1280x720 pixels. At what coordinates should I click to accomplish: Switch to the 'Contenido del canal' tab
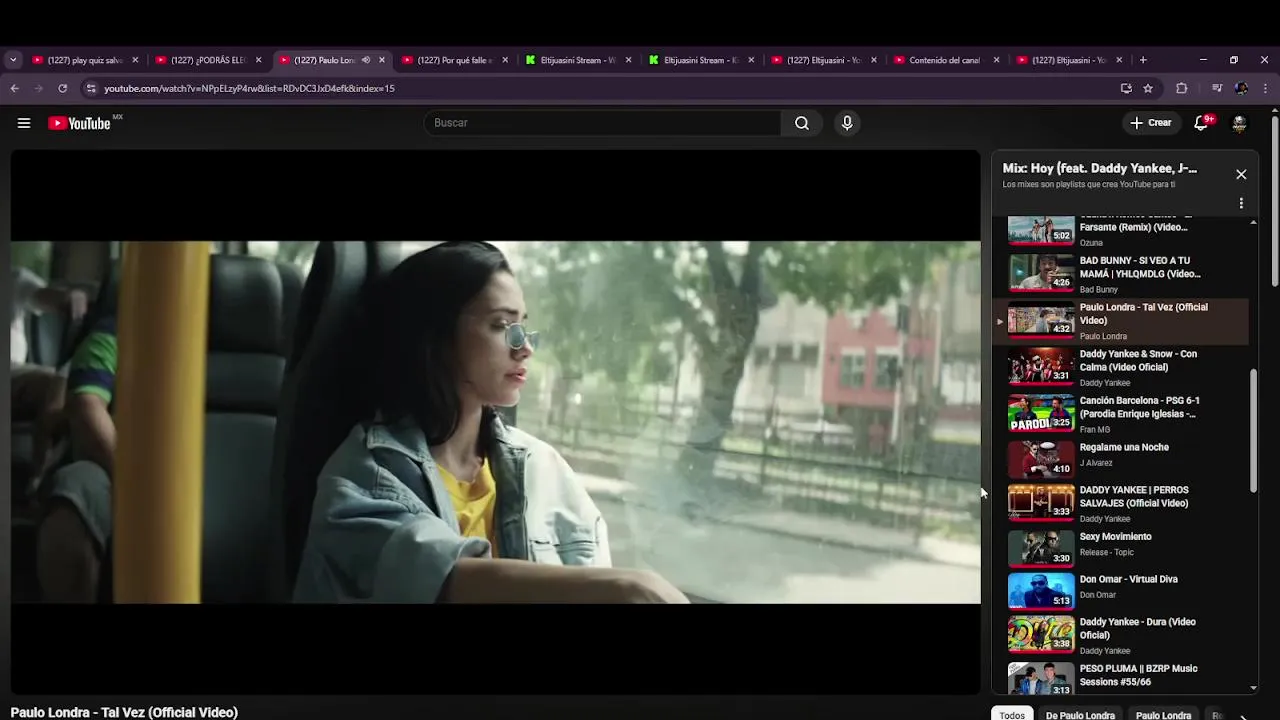tap(944, 60)
